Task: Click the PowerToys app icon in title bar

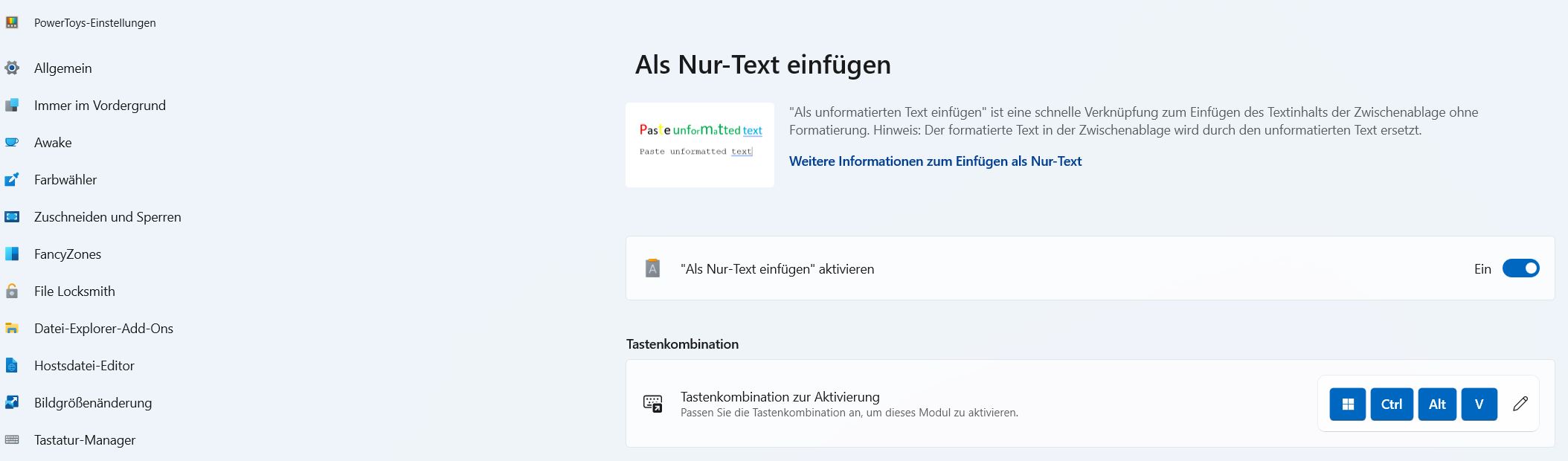Action: pos(12,22)
